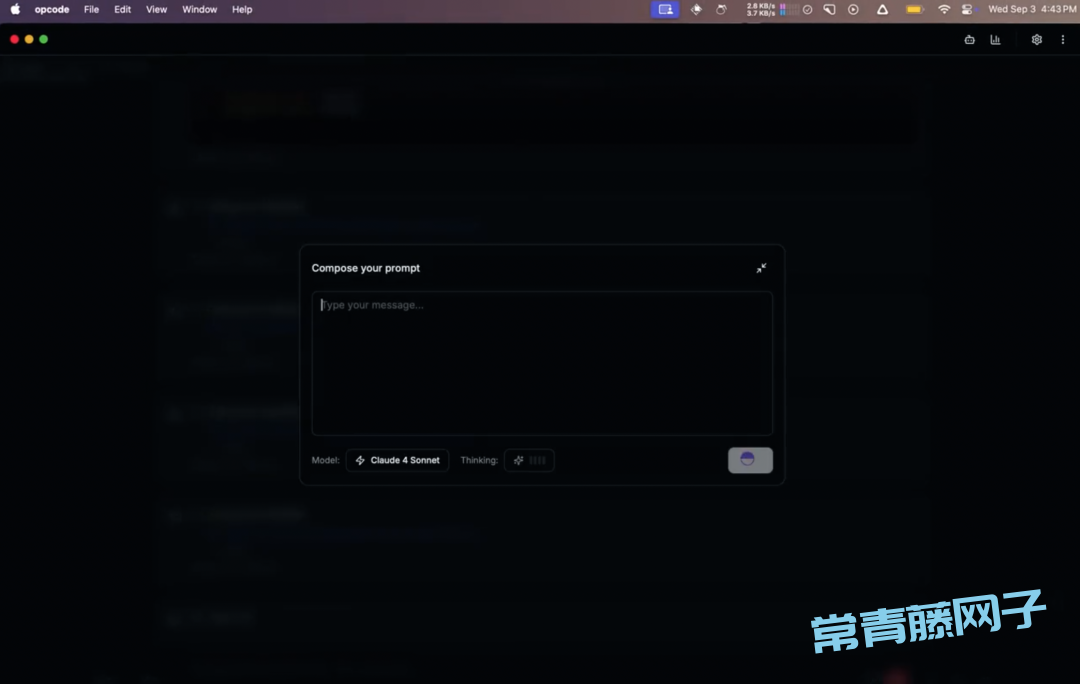Image resolution: width=1080 pixels, height=684 pixels.
Task: Click the screen sharing icon in menu bar
Action: (x=665, y=9)
